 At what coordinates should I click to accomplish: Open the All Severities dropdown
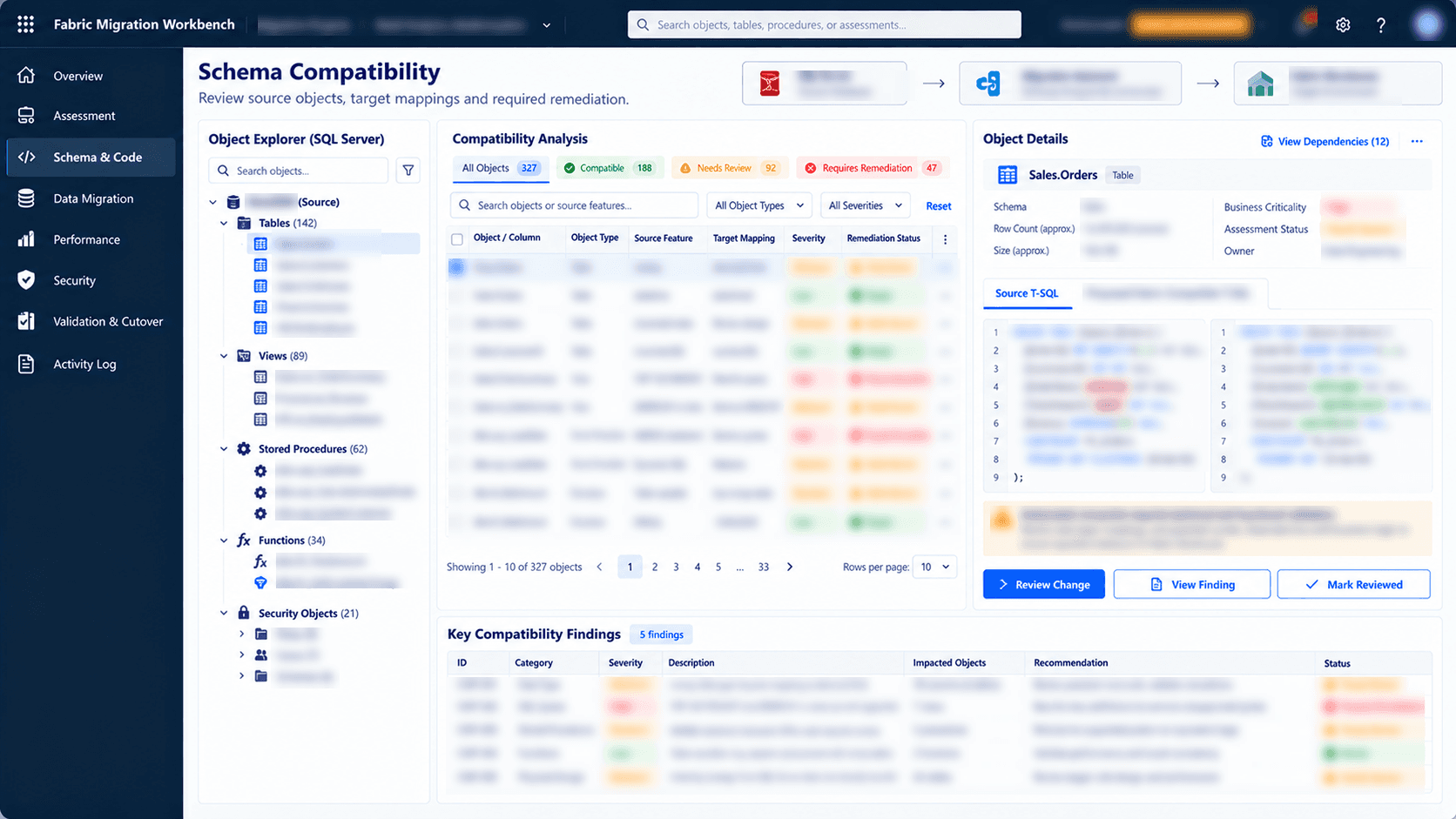point(866,205)
